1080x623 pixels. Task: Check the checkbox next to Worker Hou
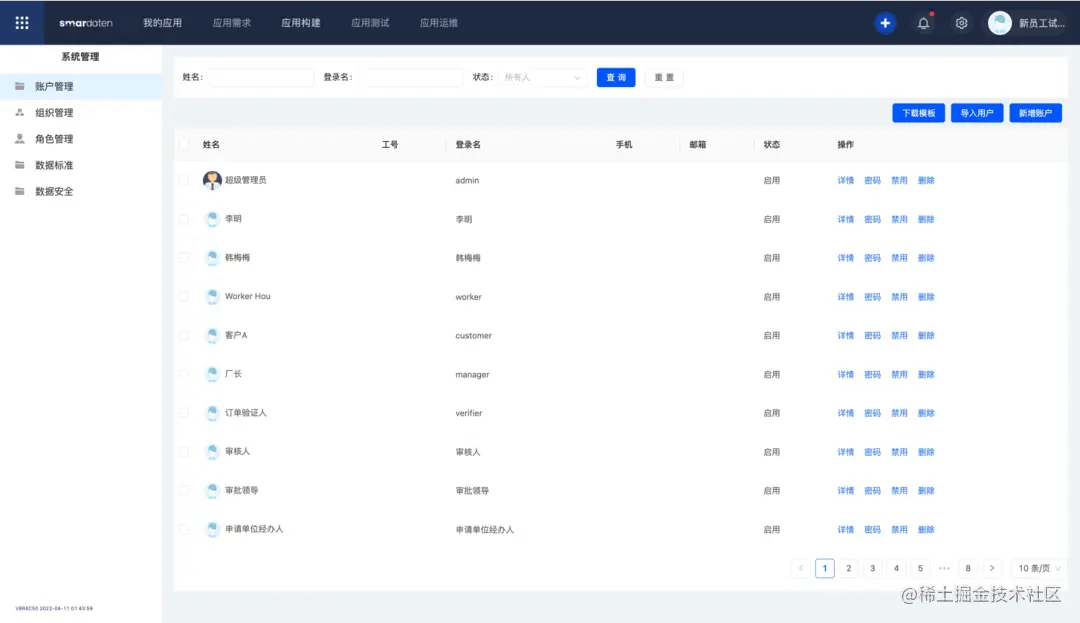(x=184, y=296)
